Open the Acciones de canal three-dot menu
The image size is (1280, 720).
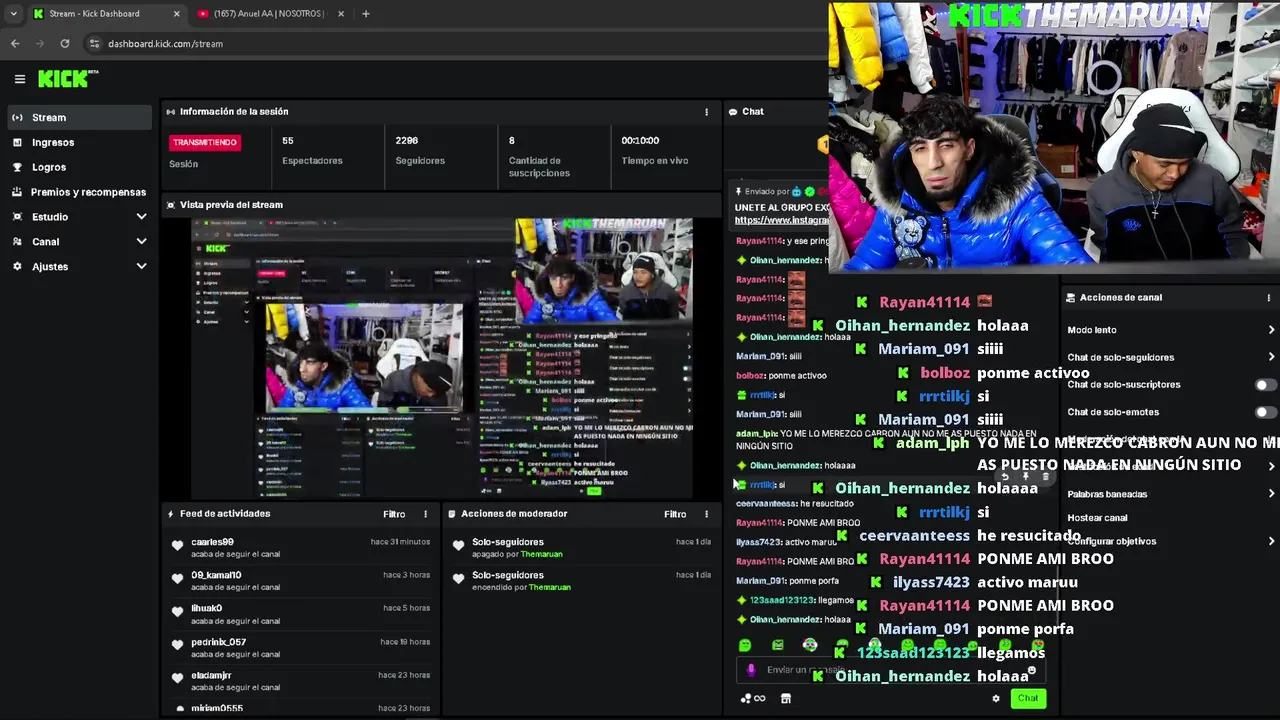[1269, 298]
